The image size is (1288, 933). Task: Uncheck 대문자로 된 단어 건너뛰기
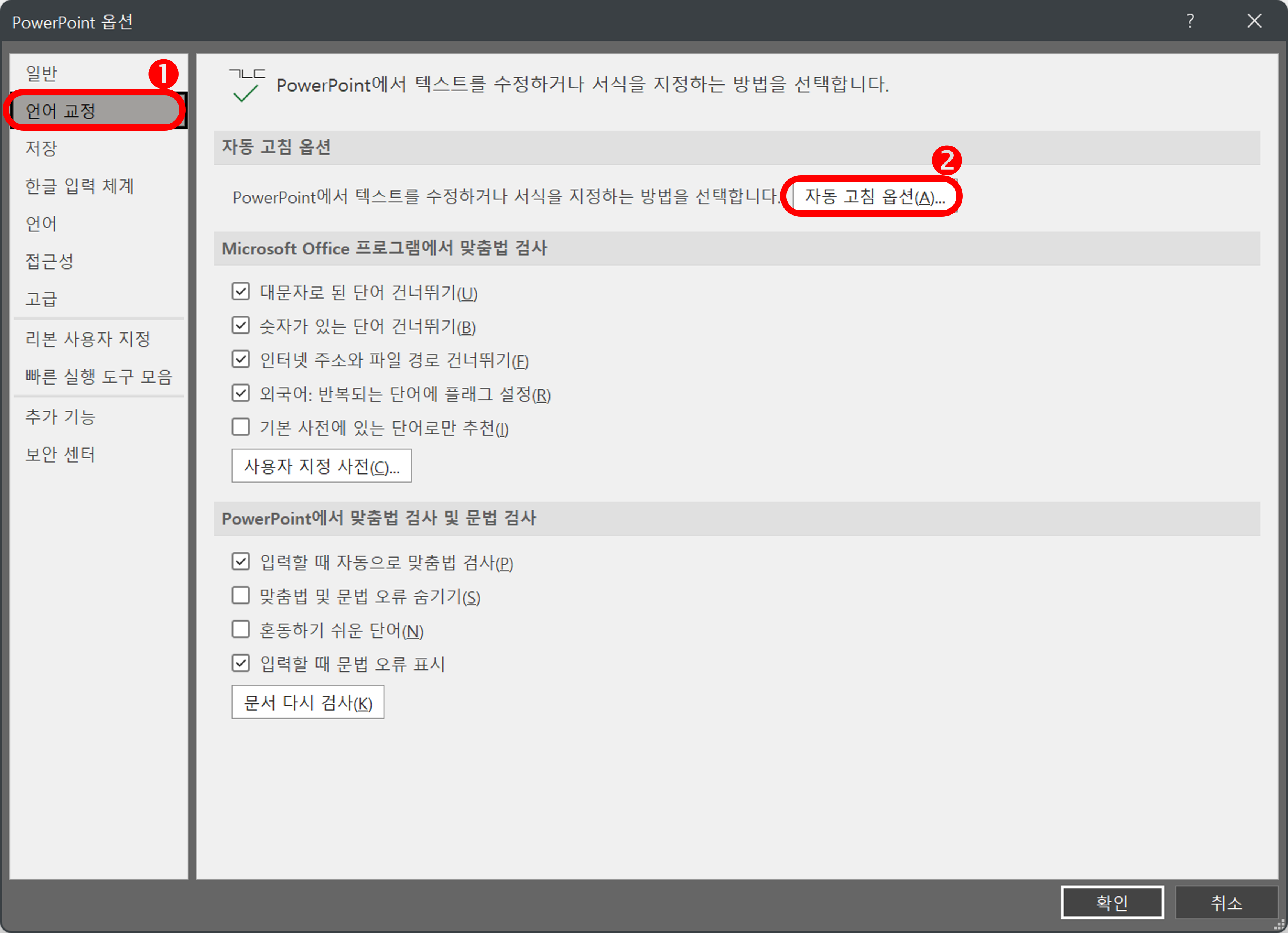point(241,291)
